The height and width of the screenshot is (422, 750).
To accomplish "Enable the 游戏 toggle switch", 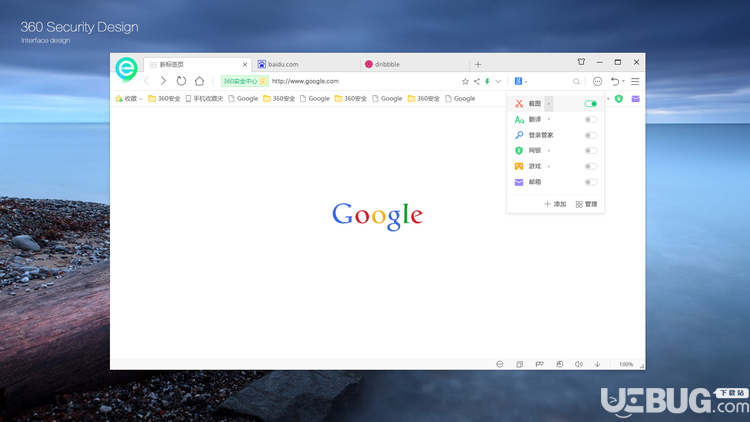I will click(x=591, y=167).
